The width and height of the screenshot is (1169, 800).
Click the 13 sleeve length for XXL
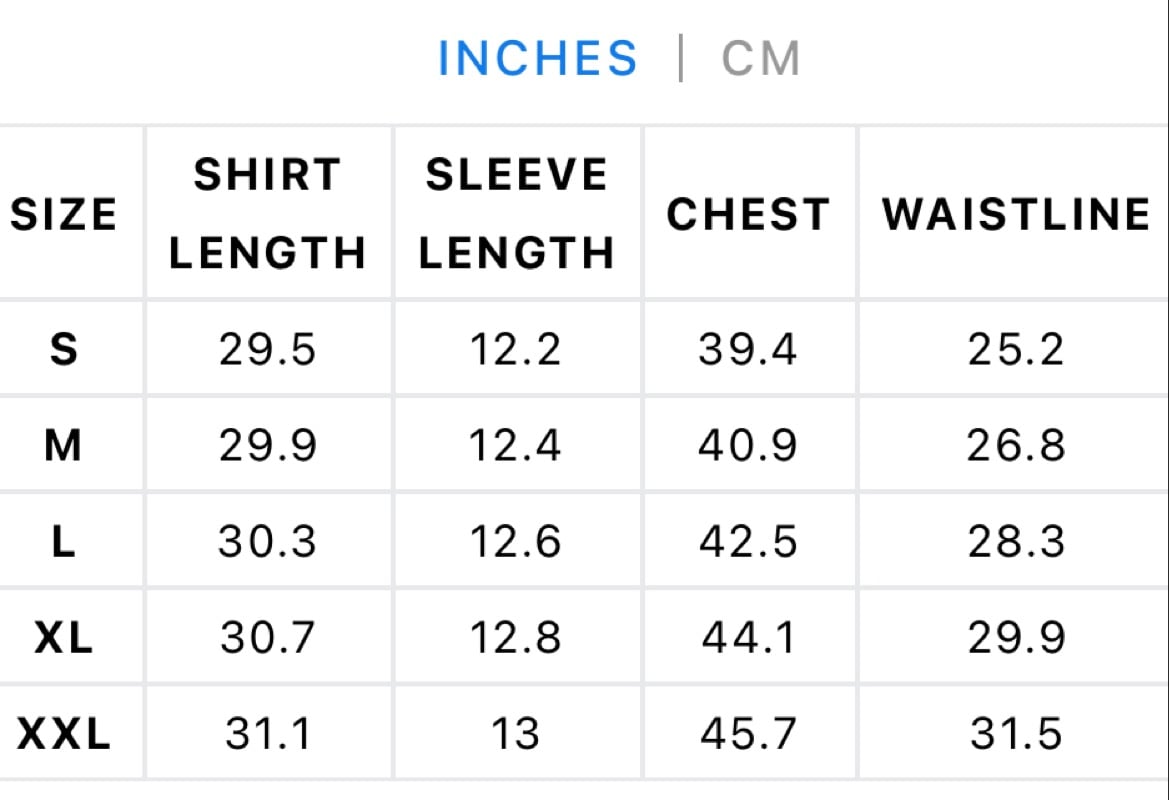[x=515, y=734]
